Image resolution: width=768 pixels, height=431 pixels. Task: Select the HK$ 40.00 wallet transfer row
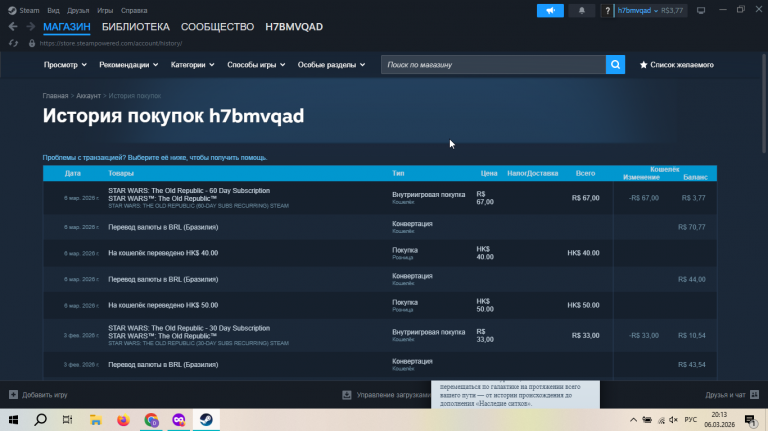pos(380,253)
